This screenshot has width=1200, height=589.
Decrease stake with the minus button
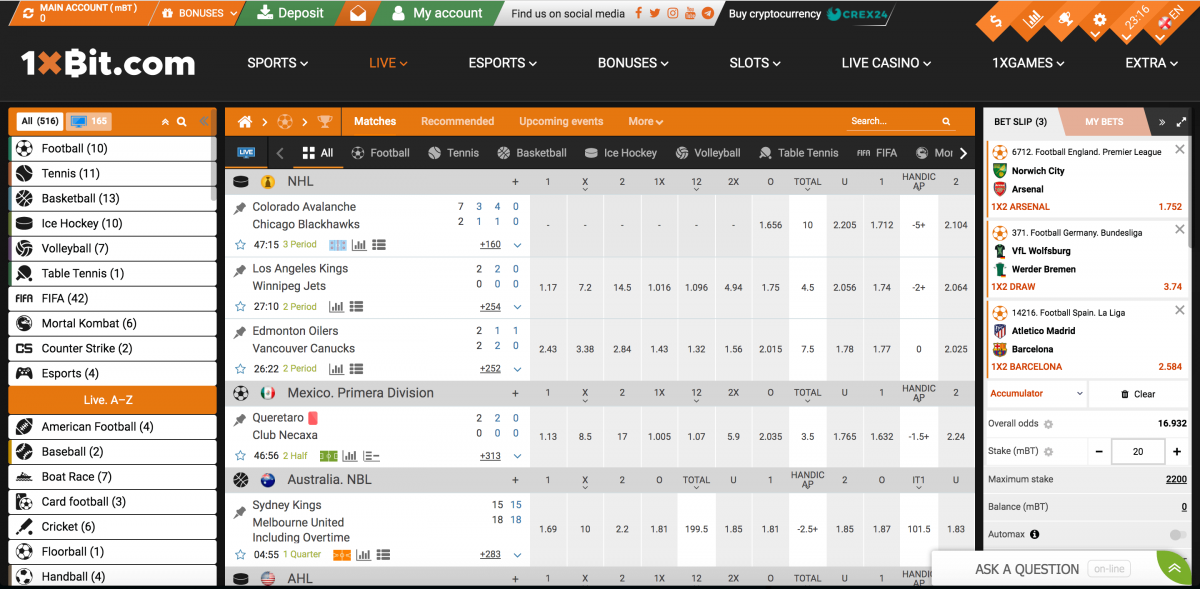click(x=1100, y=452)
